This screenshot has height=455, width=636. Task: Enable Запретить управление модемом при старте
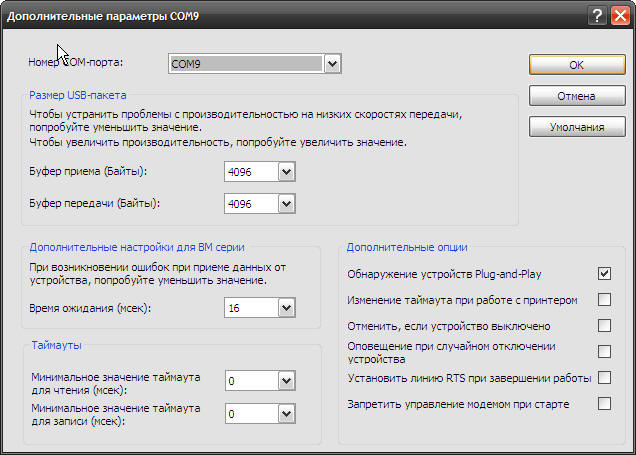click(604, 404)
